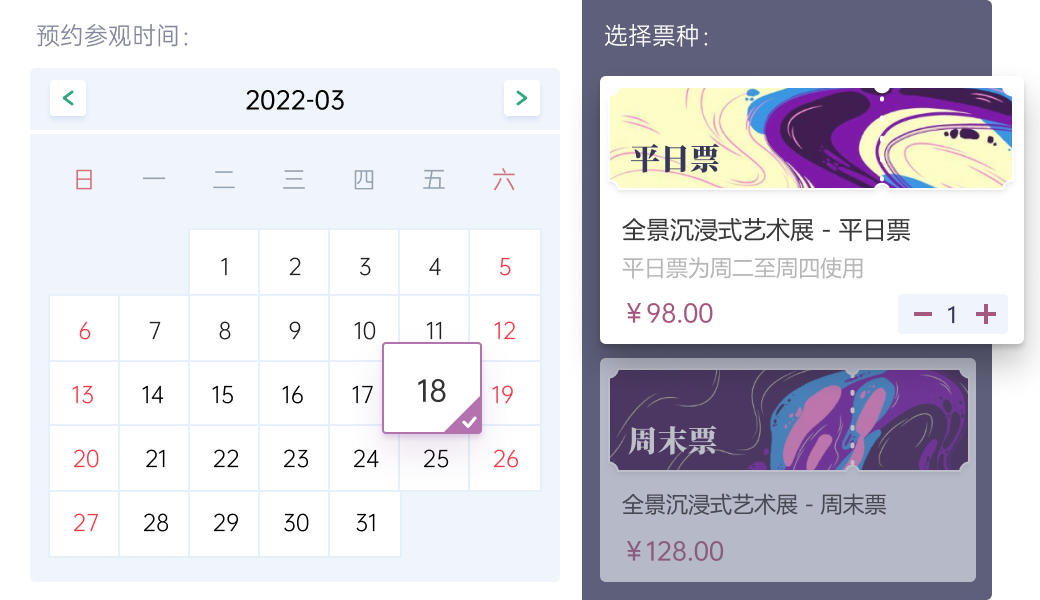Go to next month in calendar
1040x600 pixels.
521,98
